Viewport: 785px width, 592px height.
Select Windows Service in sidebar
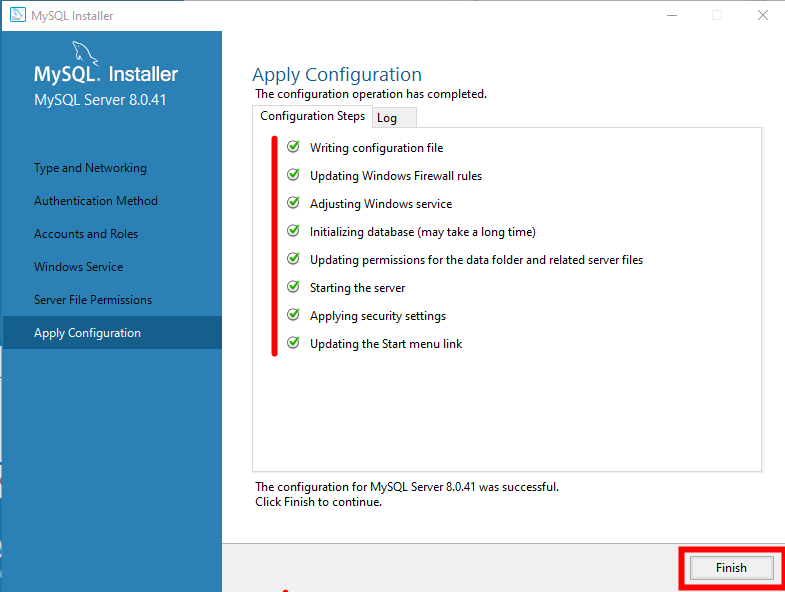(78, 267)
